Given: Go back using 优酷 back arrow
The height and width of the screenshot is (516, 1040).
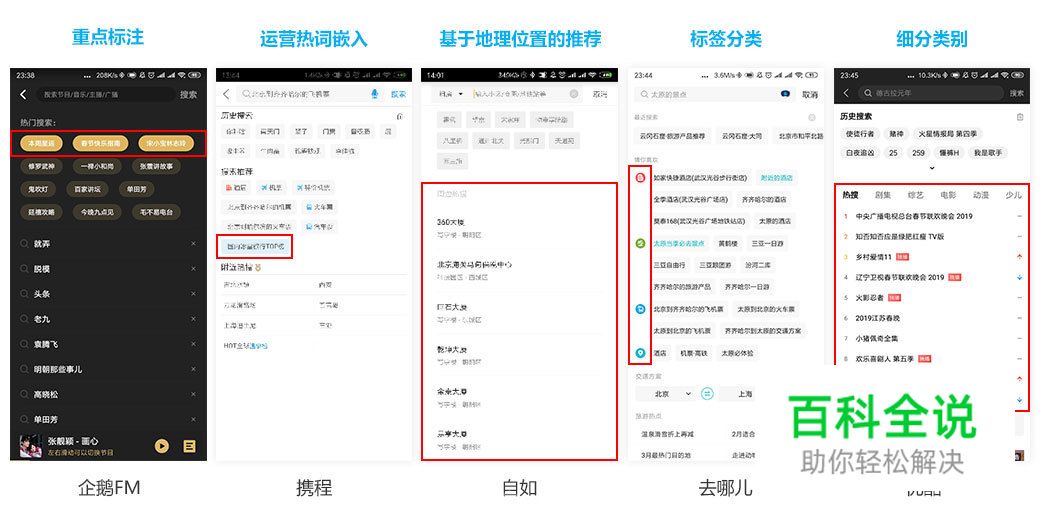Looking at the screenshot, I should 846,94.
